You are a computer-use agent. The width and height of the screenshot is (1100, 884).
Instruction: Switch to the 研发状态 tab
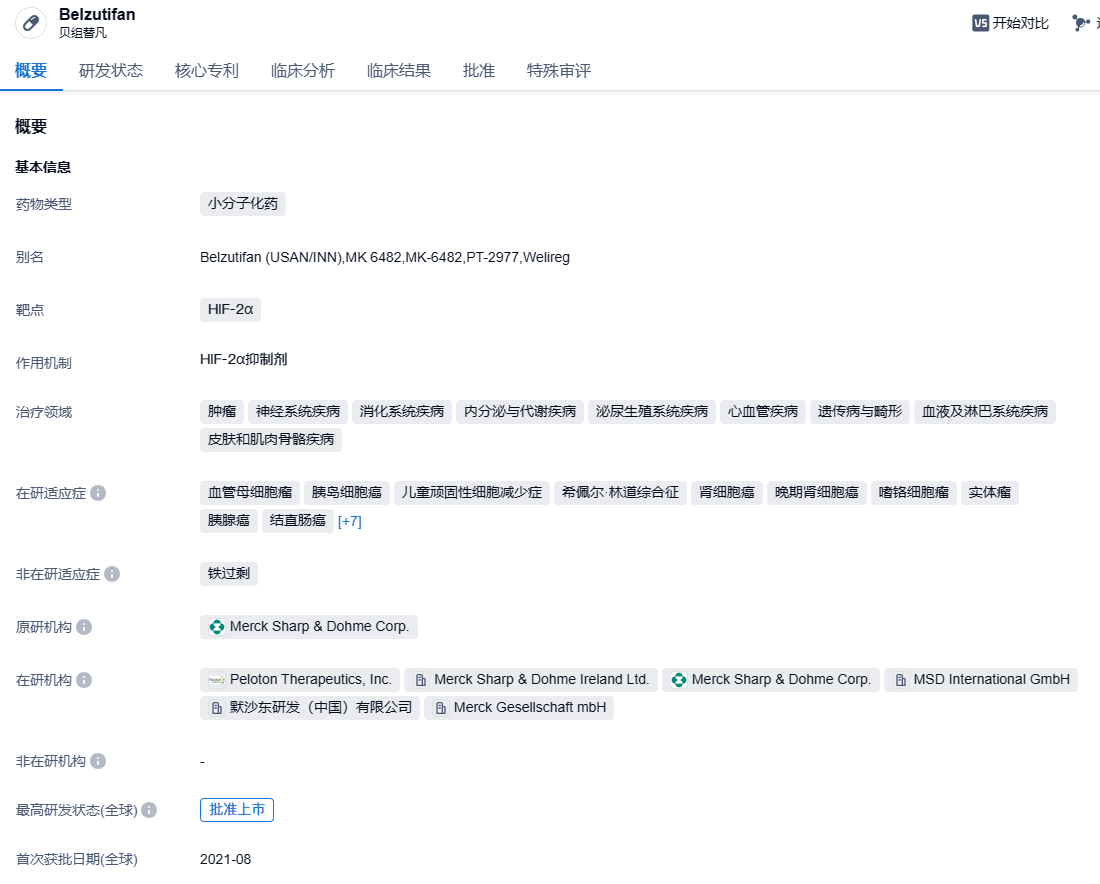(111, 71)
